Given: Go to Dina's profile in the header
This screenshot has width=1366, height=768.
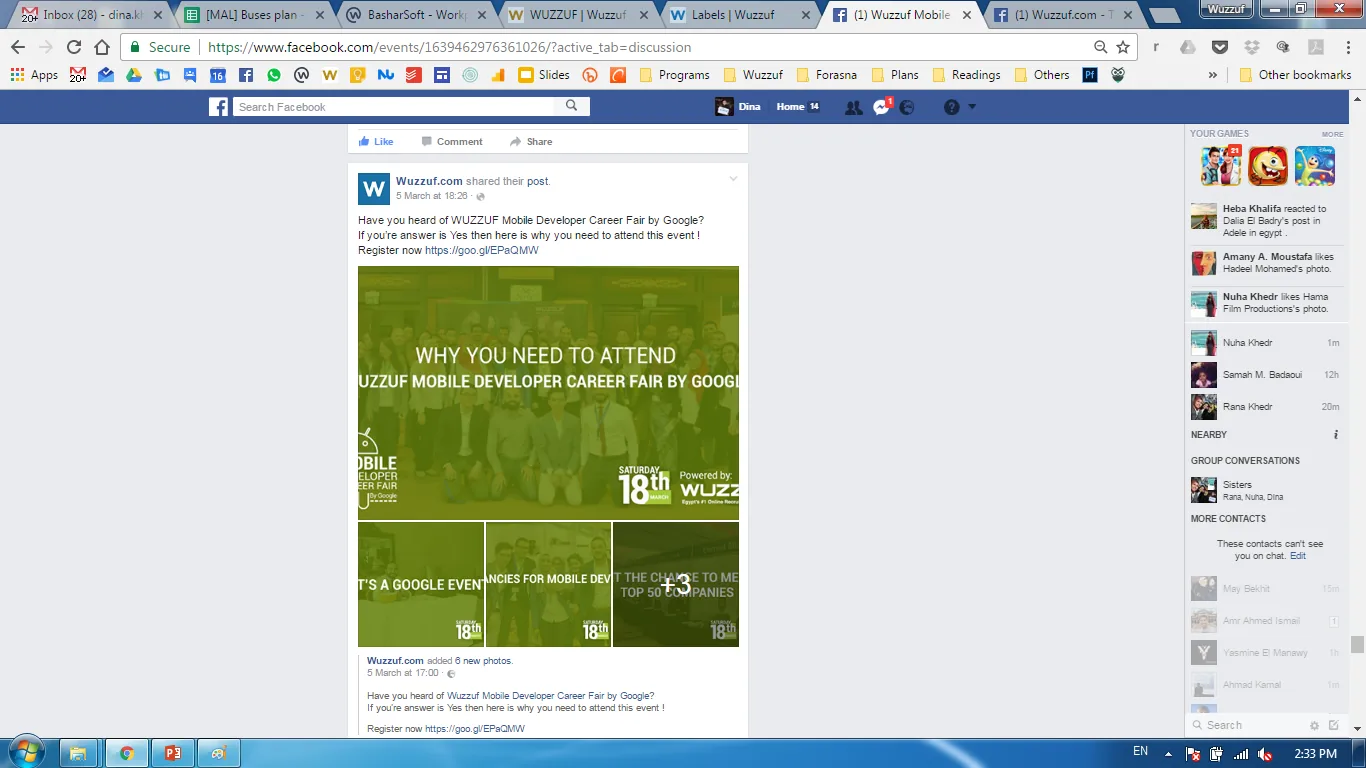Looking at the screenshot, I should click(738, 107).
